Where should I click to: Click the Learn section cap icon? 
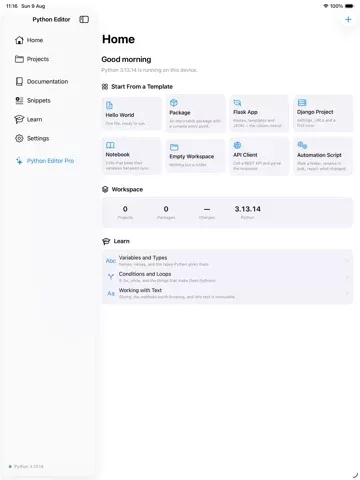point(106,241)
